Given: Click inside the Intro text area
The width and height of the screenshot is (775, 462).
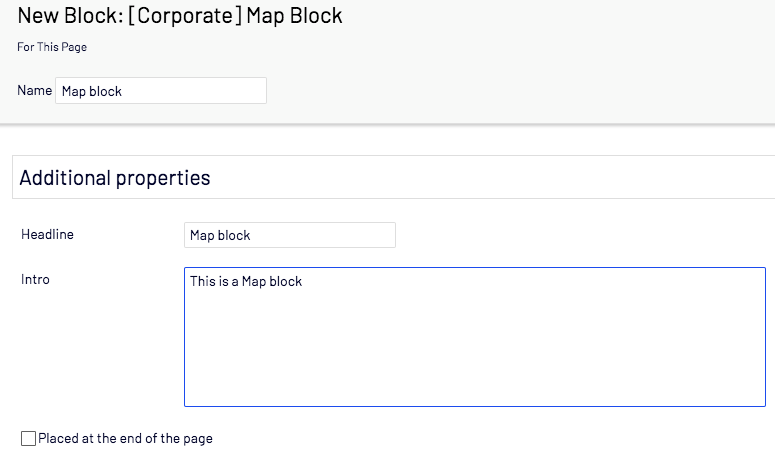Looking at the screenshot, I should click(474, 337).
